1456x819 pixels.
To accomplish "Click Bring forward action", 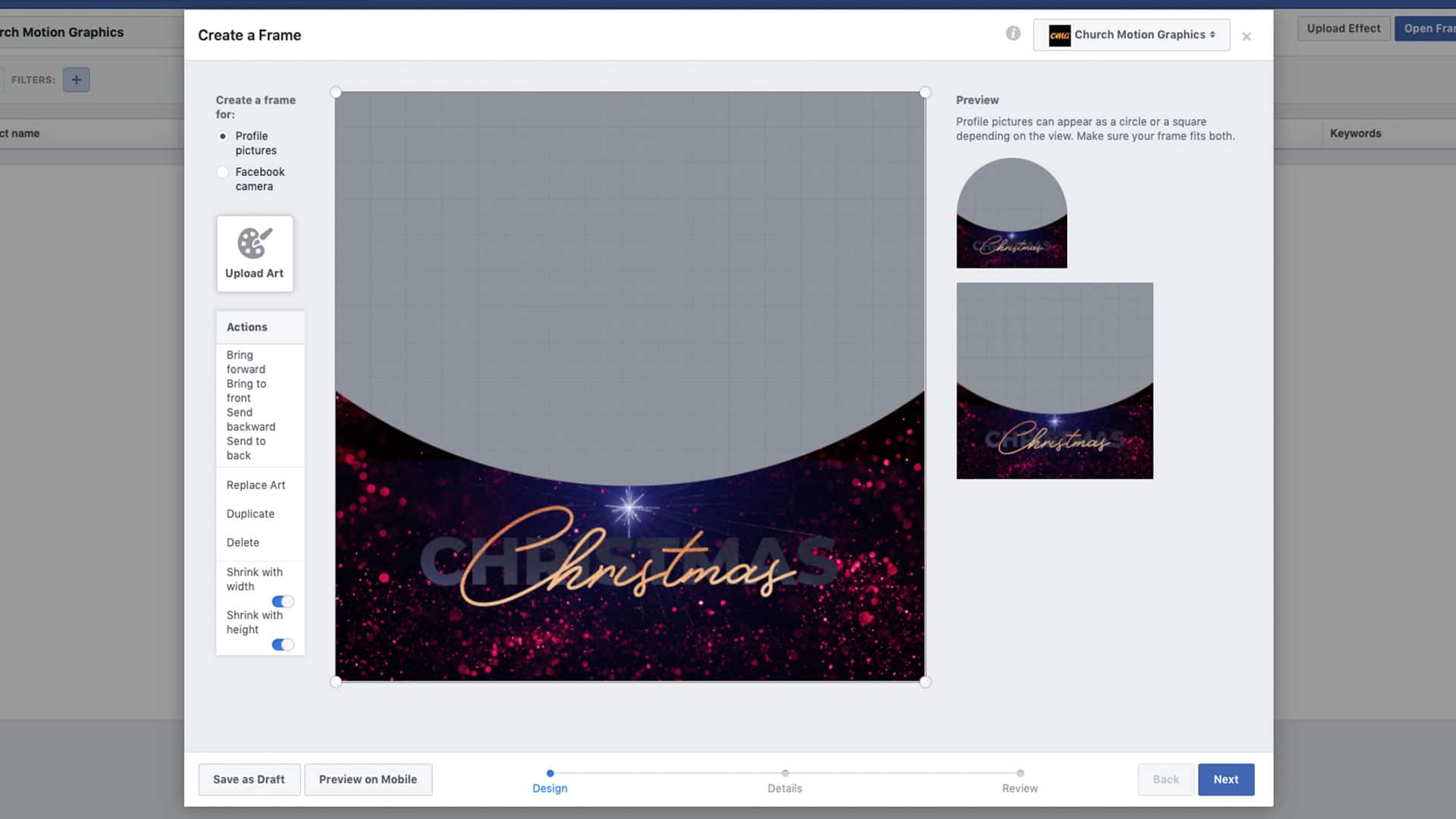I will (x=246, y=362).
